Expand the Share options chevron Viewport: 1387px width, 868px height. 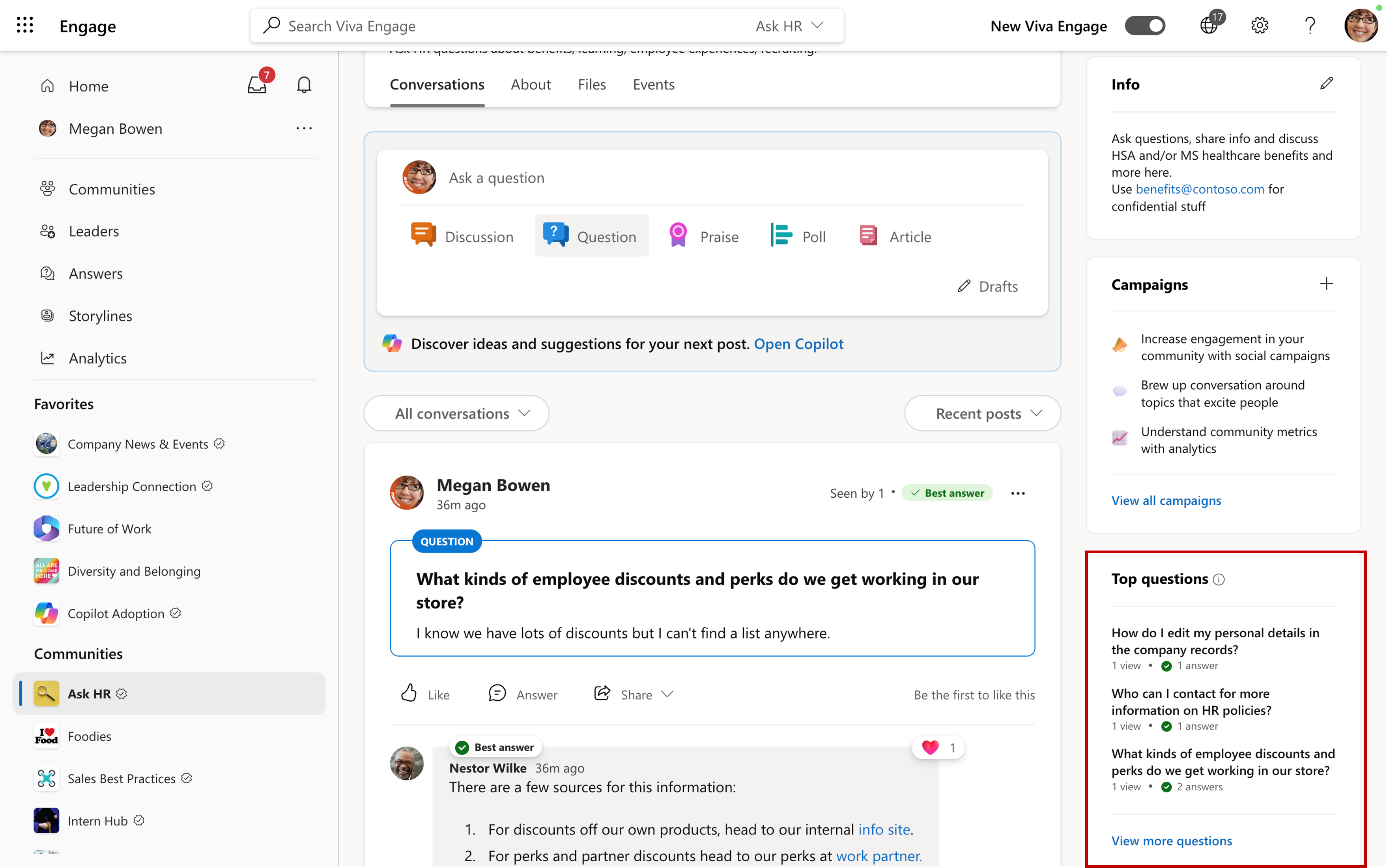point(667,694)
